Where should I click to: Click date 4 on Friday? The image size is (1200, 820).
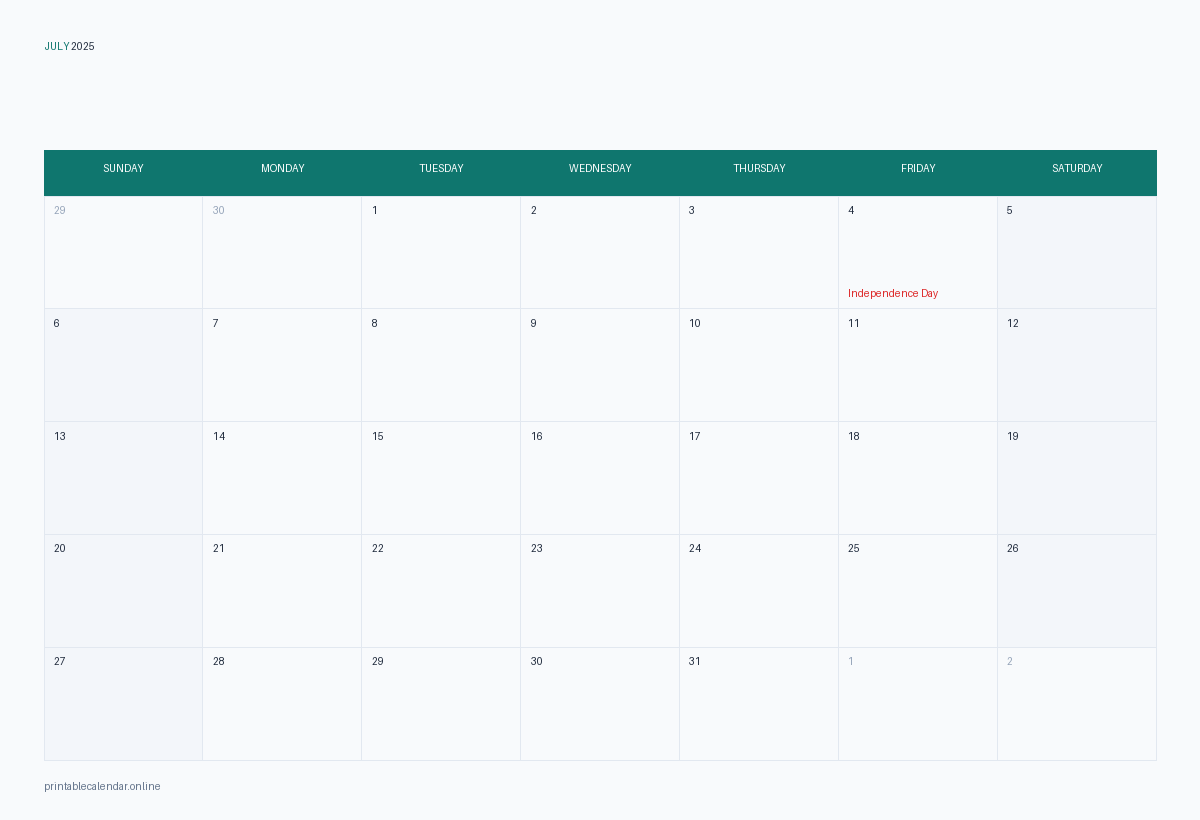point(851,210)
